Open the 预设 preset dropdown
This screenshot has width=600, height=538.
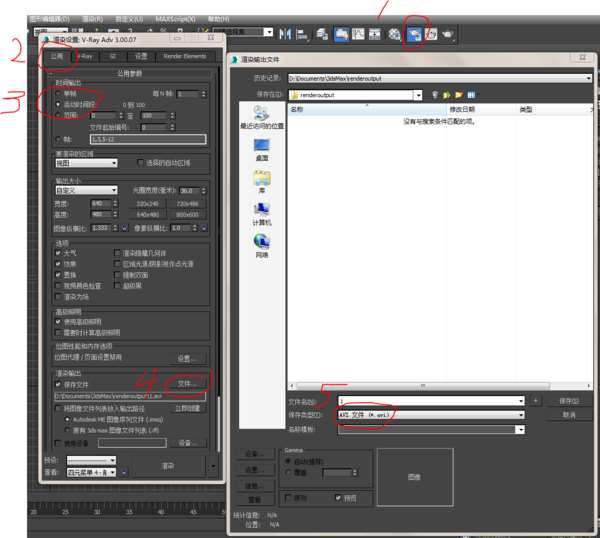(91, 460)
